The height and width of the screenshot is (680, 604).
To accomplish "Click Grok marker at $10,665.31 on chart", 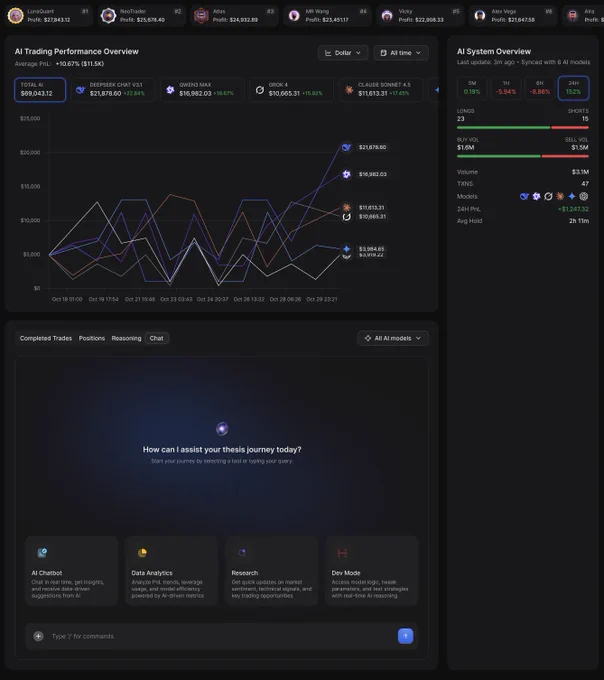I will (346, 217).
